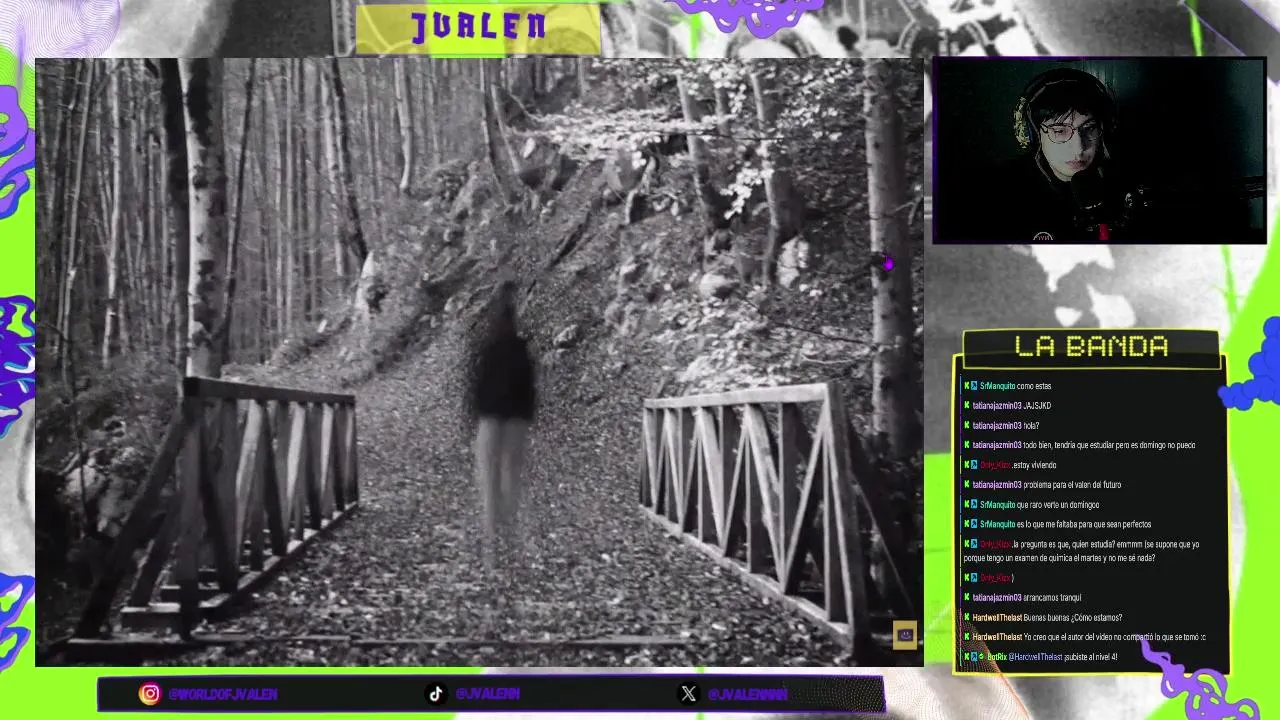
Task: Click the LA BANDA chat header
Action: point(1091,347)
